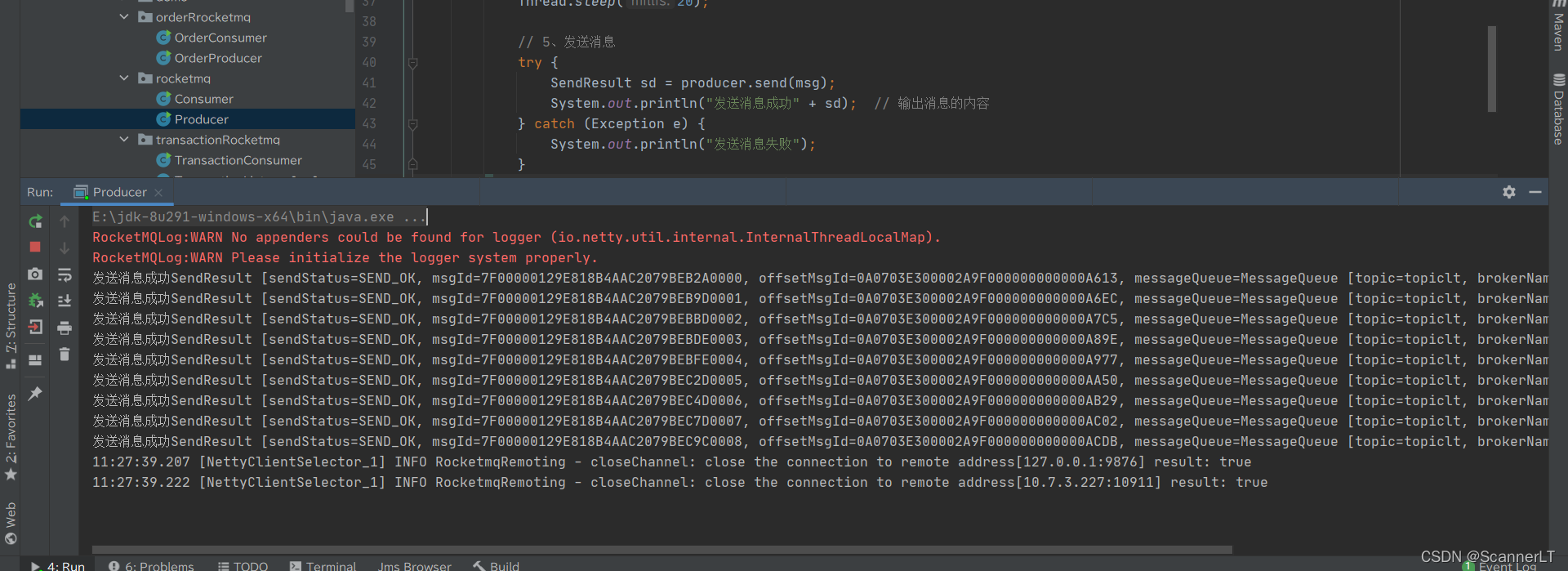The width and height of the screenshot is (1568, 571).
Task: Toggle scroll to end of console
Action: click(x=65, y=301)
